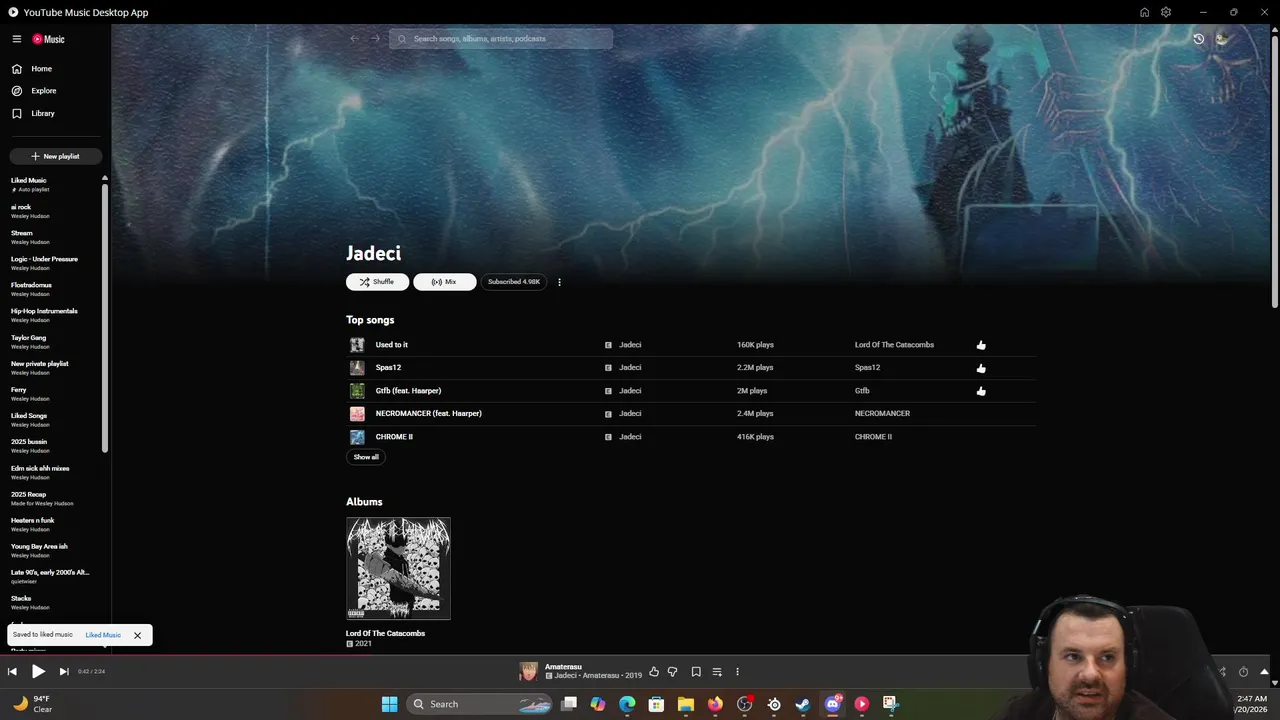The height and width of the screenshot is (720, 1280).
Task: Open Lord Of The Catacombs album link in Used to it row
Action: (x=894, y=345)
